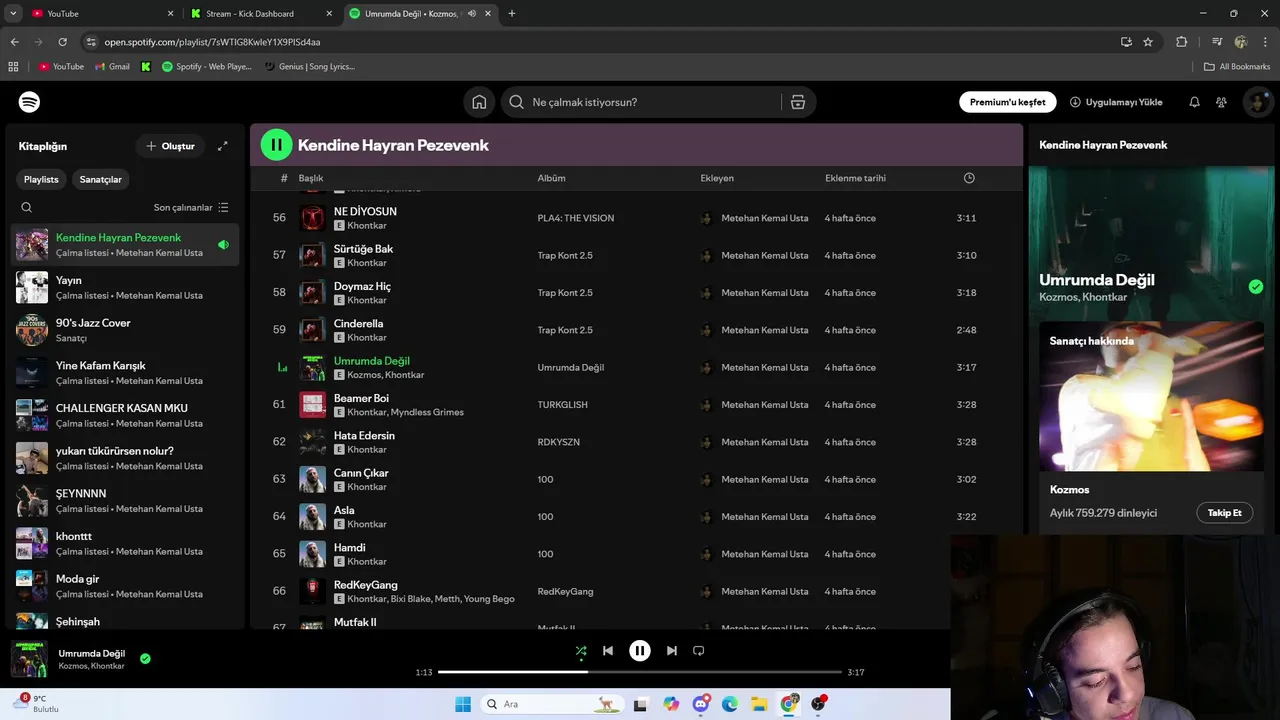Open File Explorer from taskbar
This screenshot has height=720, width=1280.
coord(759,704)
